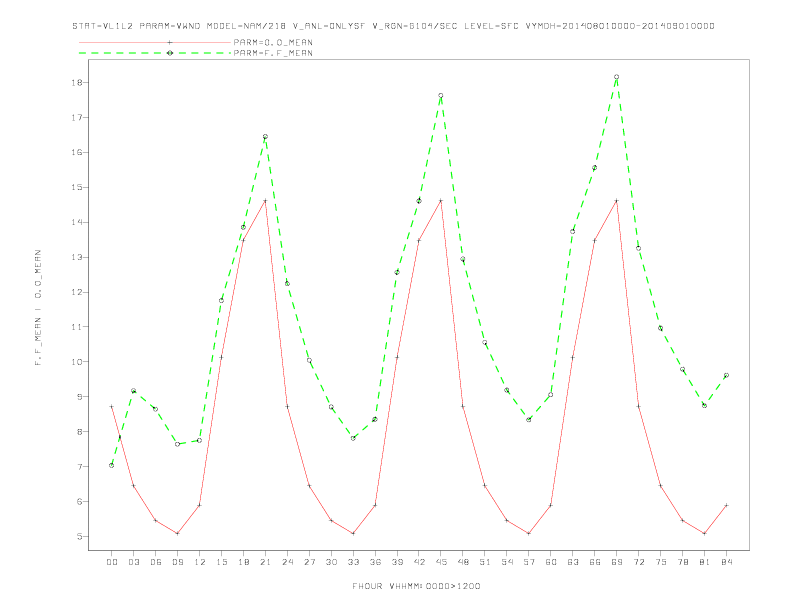Click the x-axis tick label 60
This screenshot has height=612, width=792.
(x=551, y=562)
